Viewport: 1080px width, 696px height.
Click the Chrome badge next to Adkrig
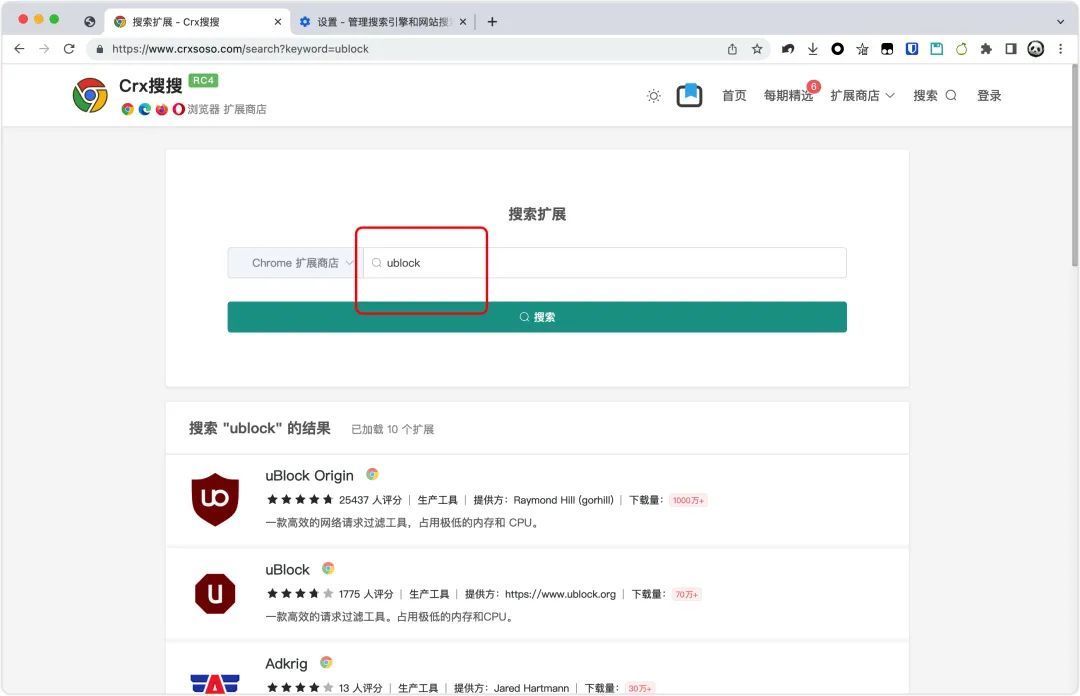click(326, 662)
